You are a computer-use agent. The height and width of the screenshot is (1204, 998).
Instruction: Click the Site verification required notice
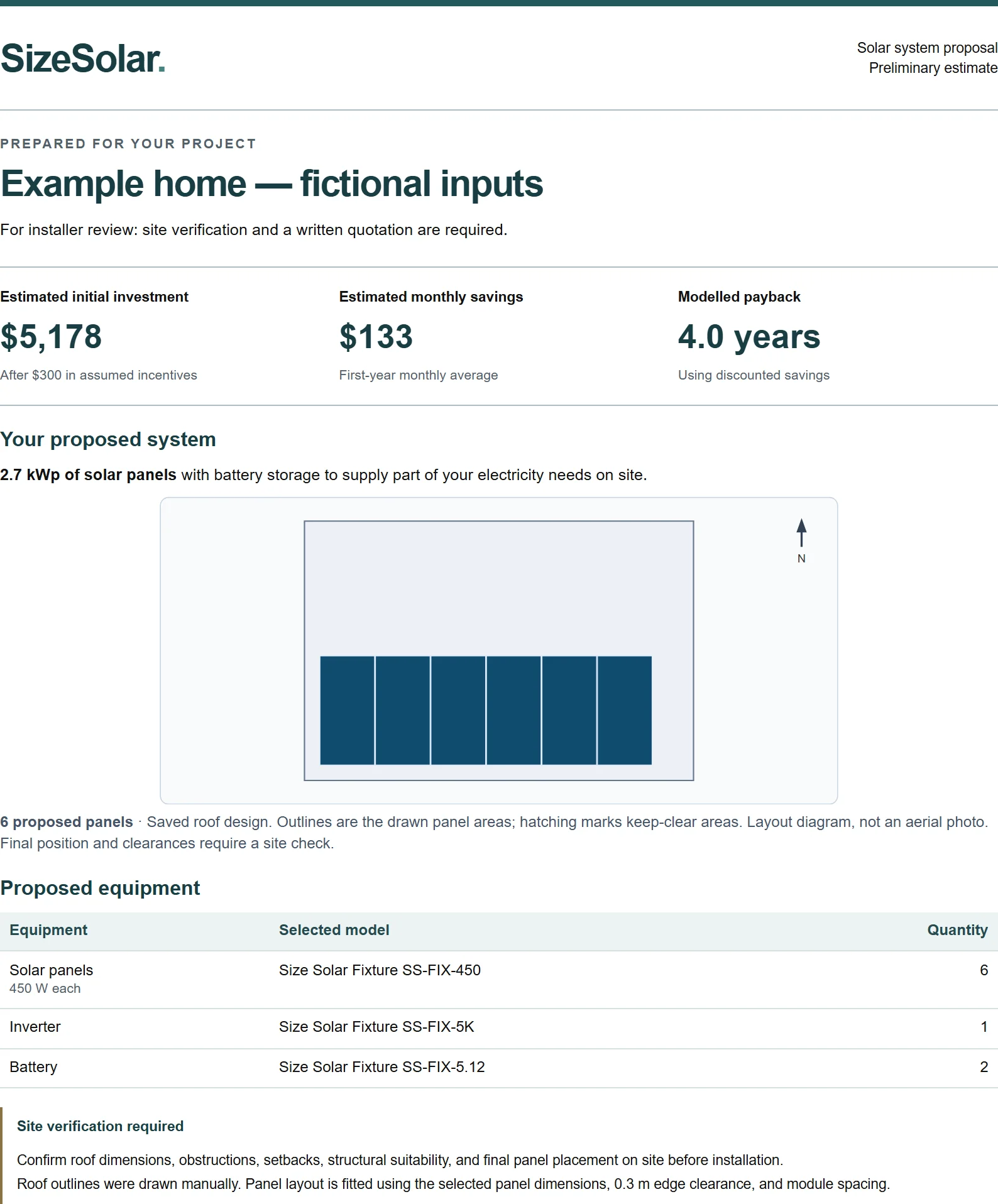499,1156
